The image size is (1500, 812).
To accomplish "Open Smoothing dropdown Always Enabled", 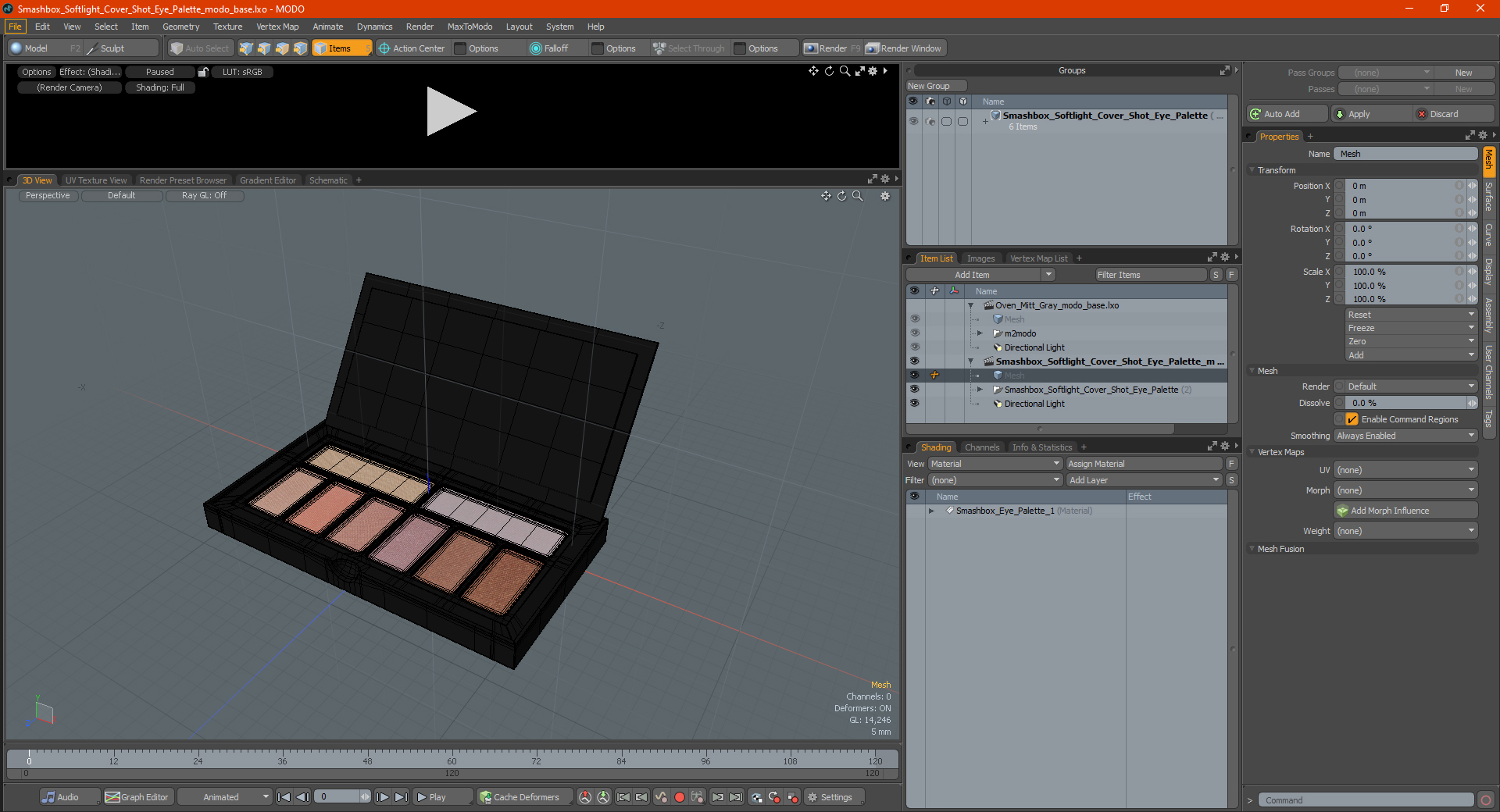I will [1405, 436].
